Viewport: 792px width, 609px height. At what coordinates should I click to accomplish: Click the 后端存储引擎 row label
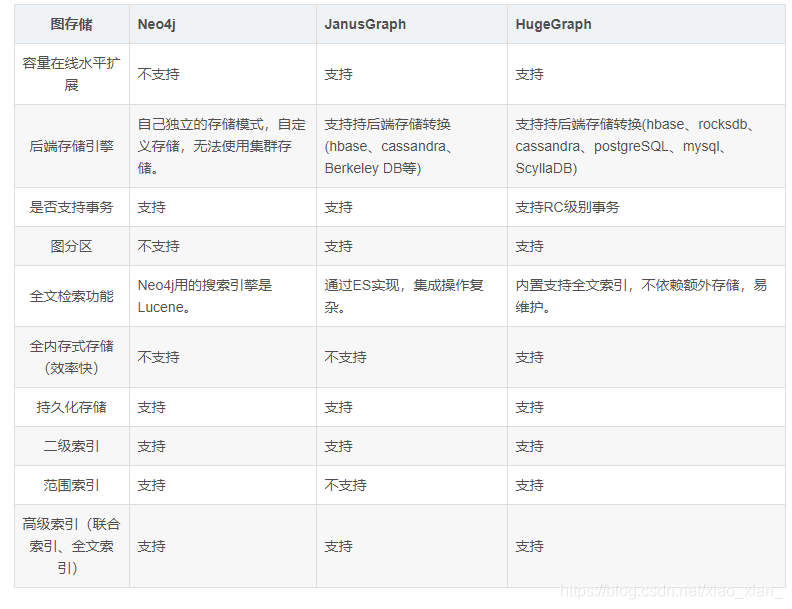71,146
